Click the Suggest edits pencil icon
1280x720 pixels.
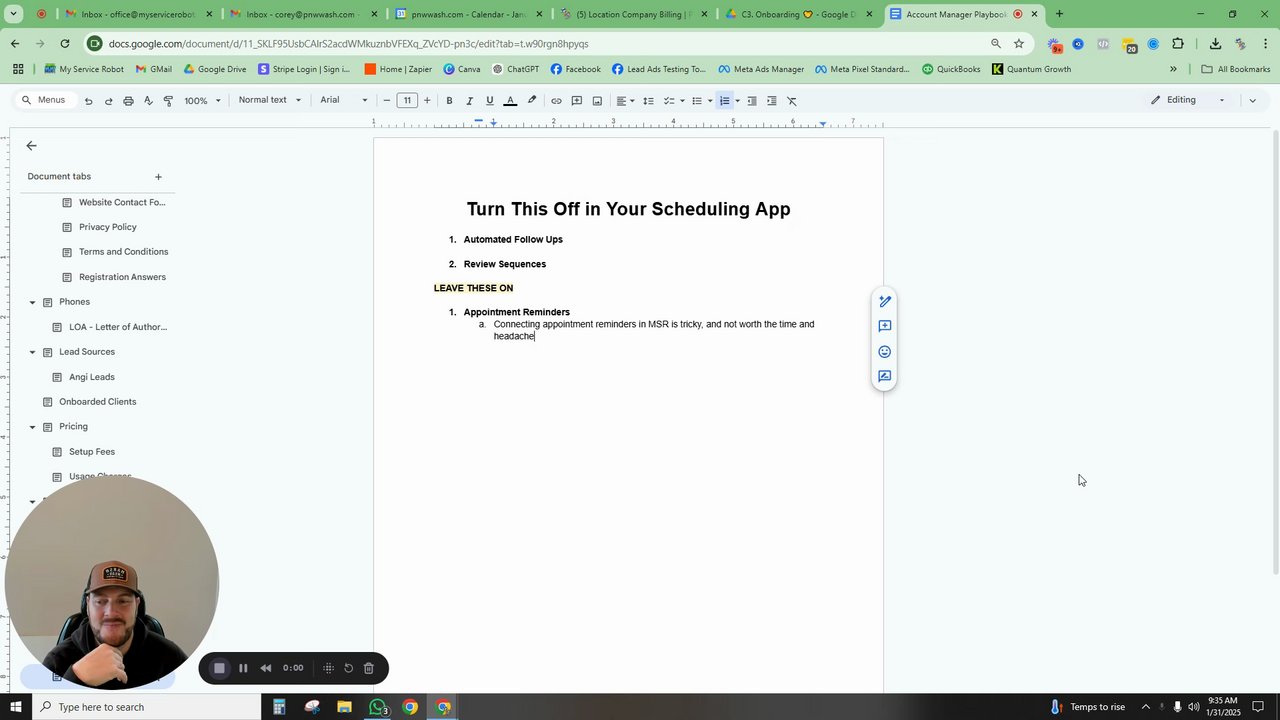884,301
